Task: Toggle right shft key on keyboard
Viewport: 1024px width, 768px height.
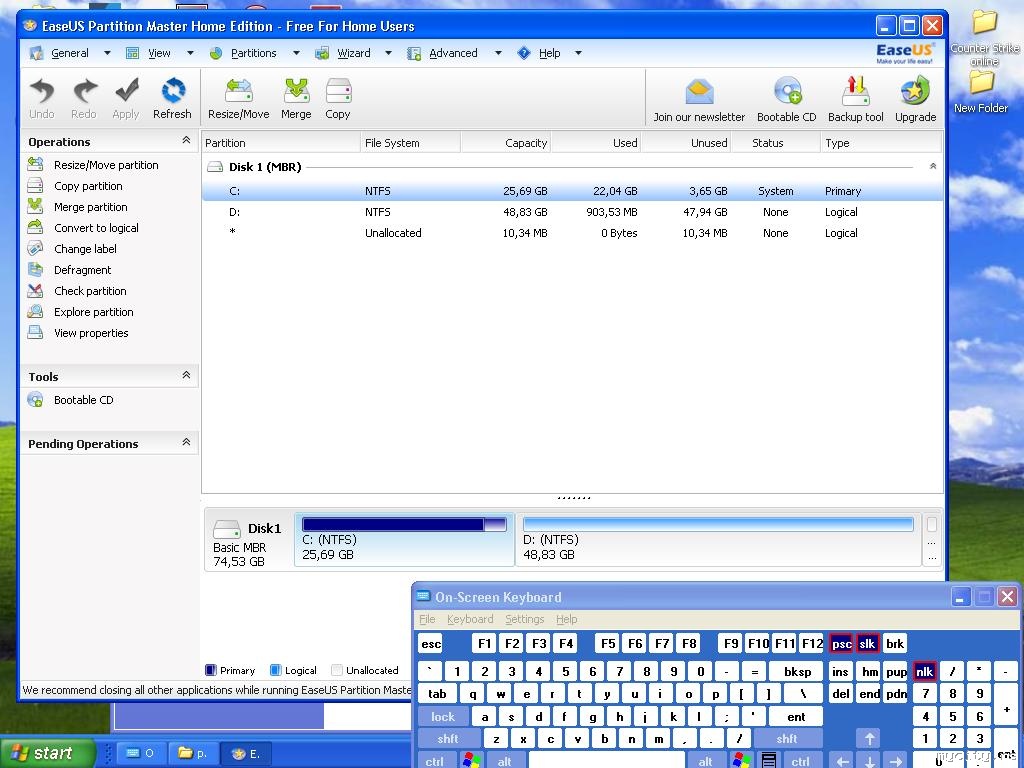Action: click(787, 739)
